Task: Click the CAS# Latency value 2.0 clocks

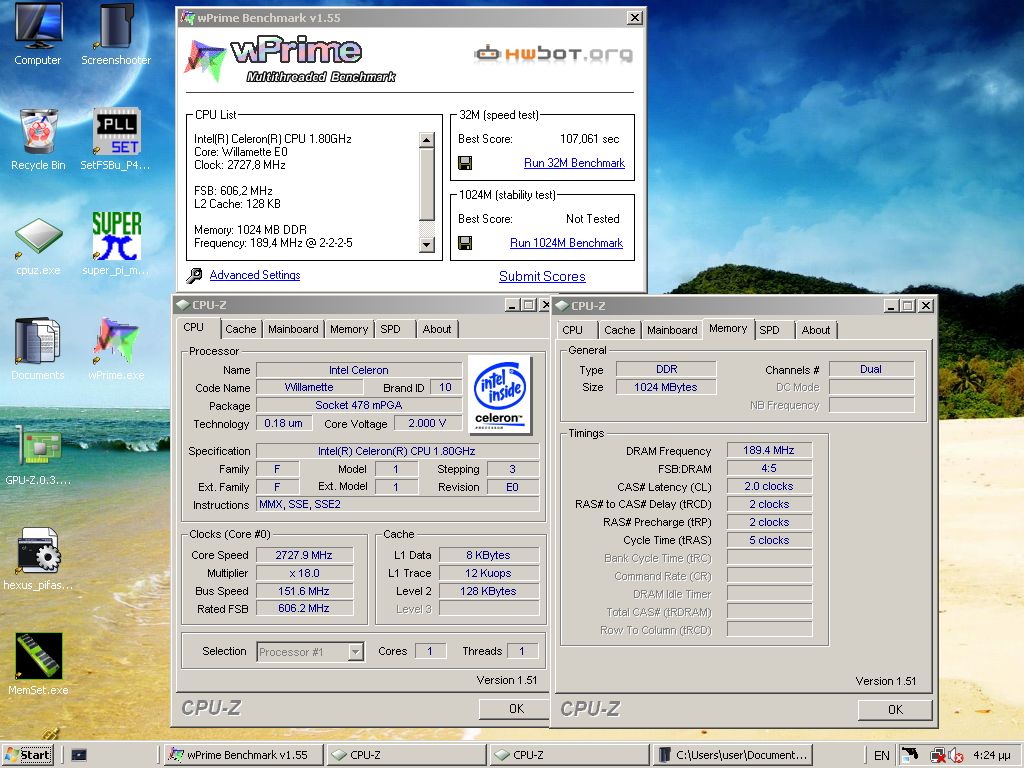Action: 769,487
